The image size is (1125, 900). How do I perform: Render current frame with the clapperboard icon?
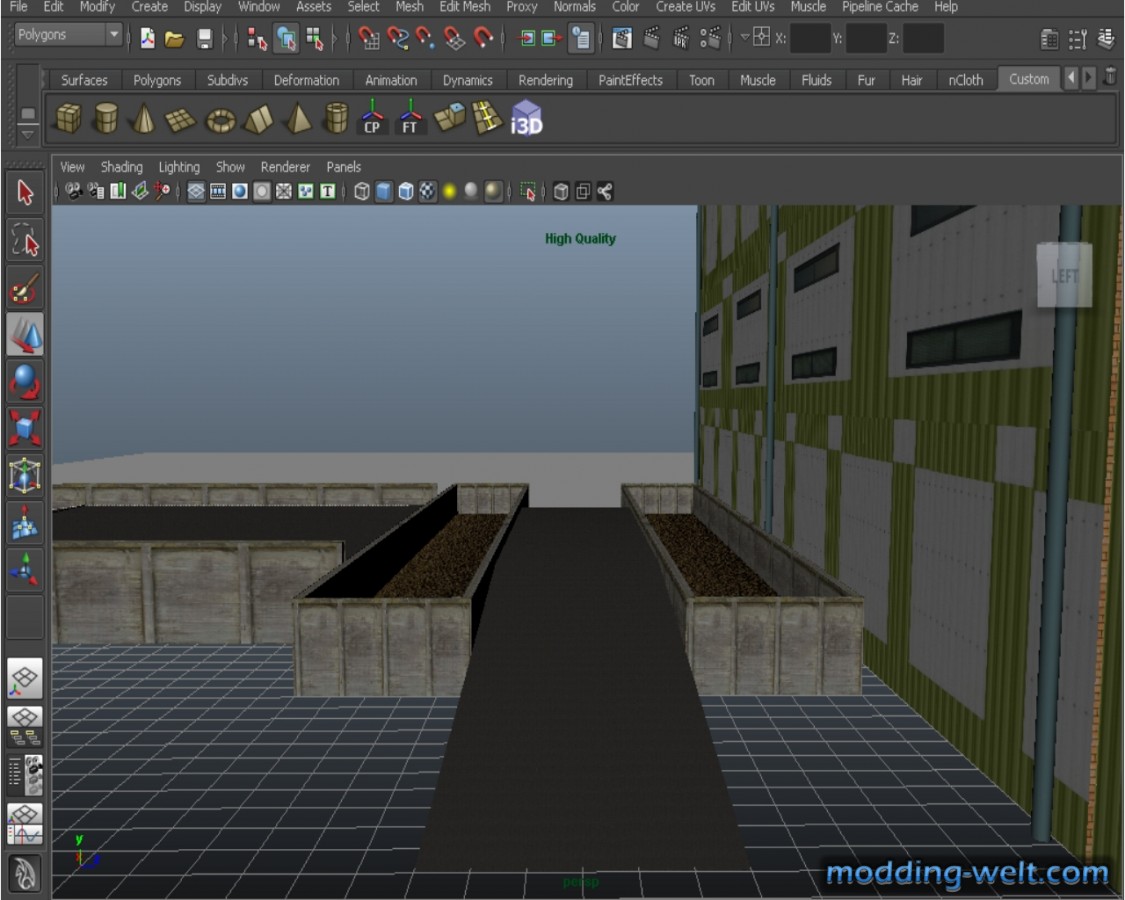[651, 37]
